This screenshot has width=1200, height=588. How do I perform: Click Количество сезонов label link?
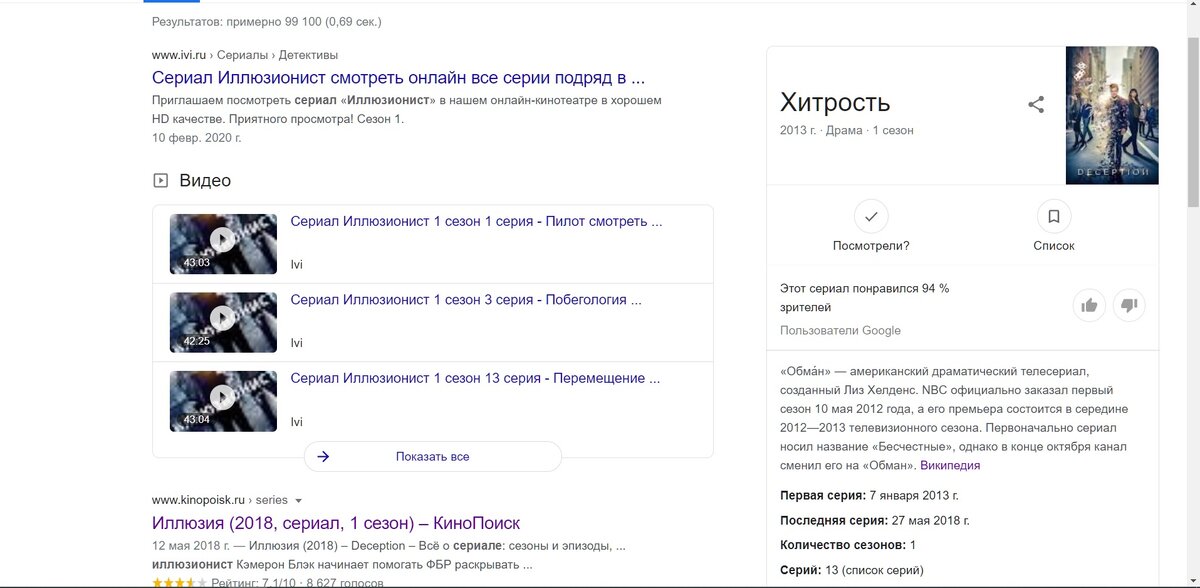coord(843,545)
